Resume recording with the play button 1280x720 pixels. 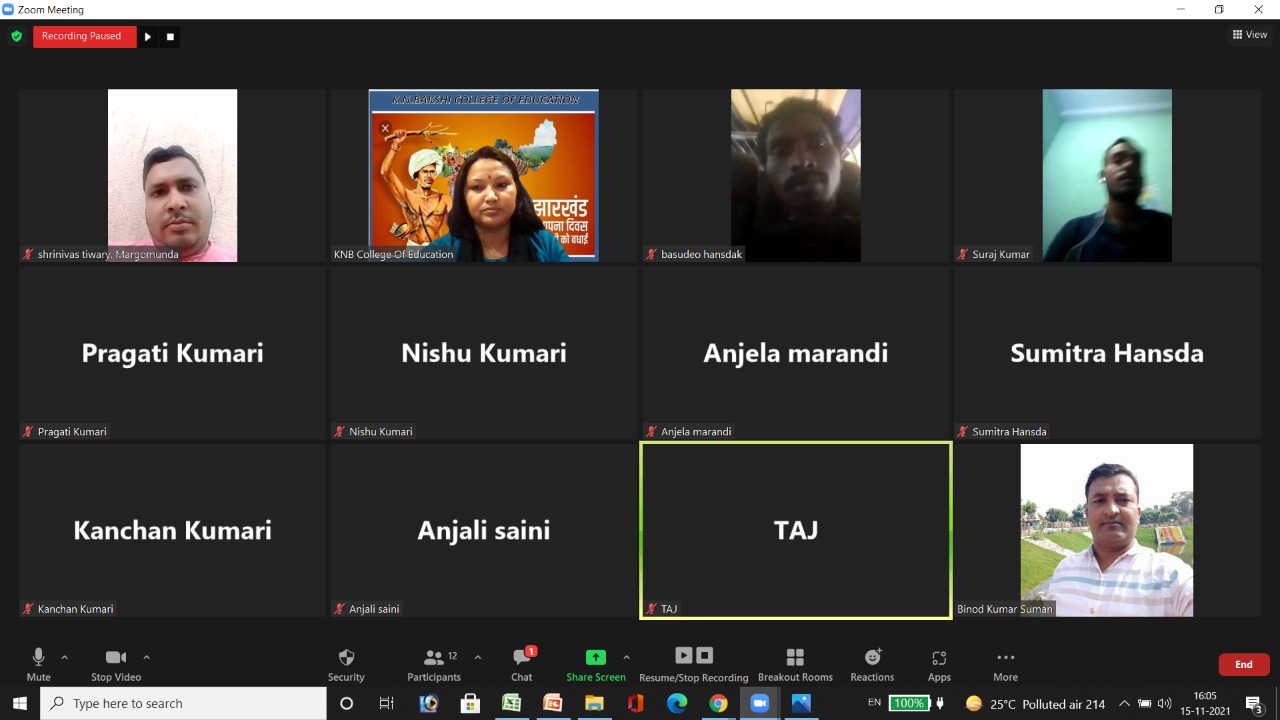click(148, 37)
